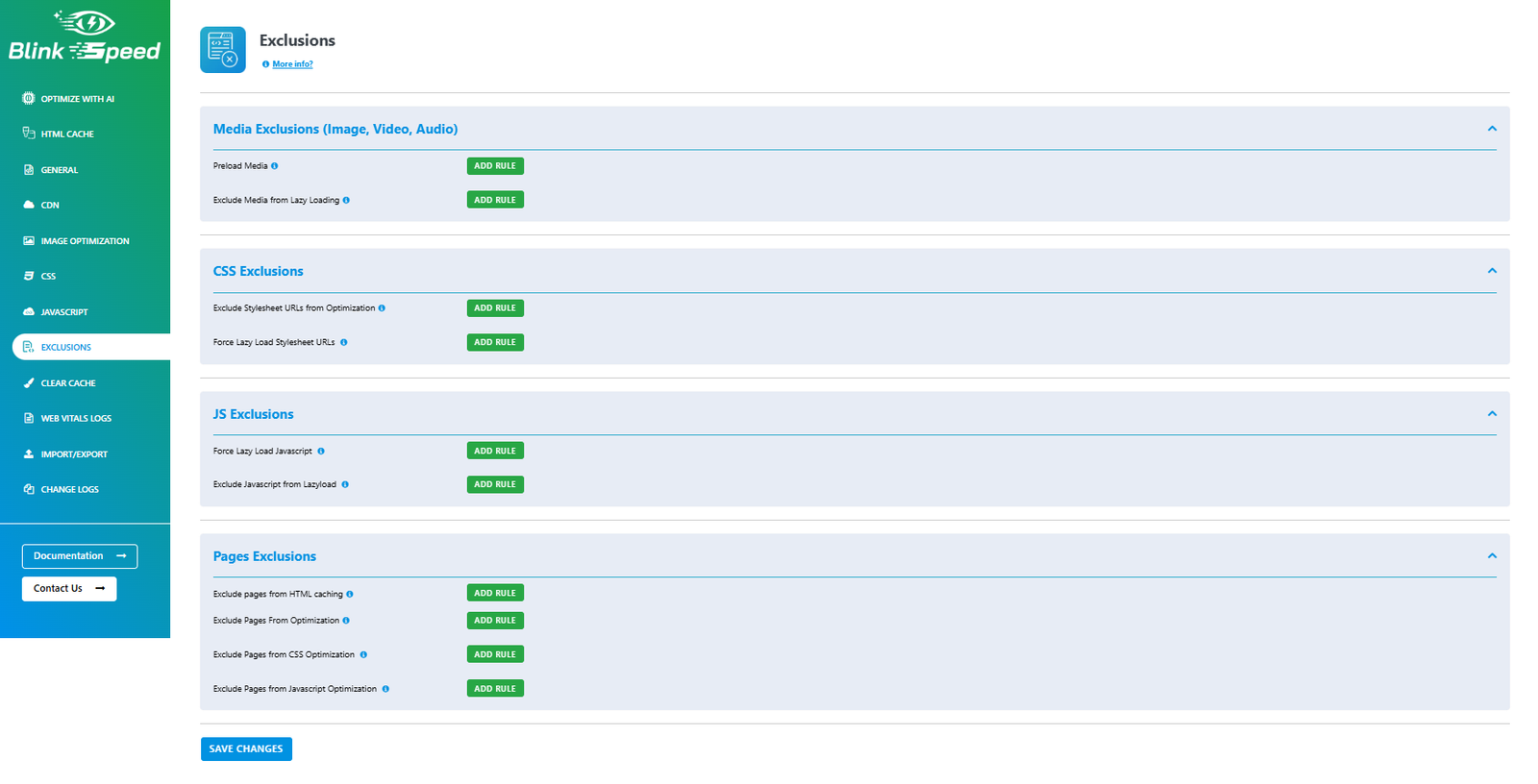Click the BlinkSpeed logo in sidebar
This screenshot has width=1538, height=784.
point(85,37)
